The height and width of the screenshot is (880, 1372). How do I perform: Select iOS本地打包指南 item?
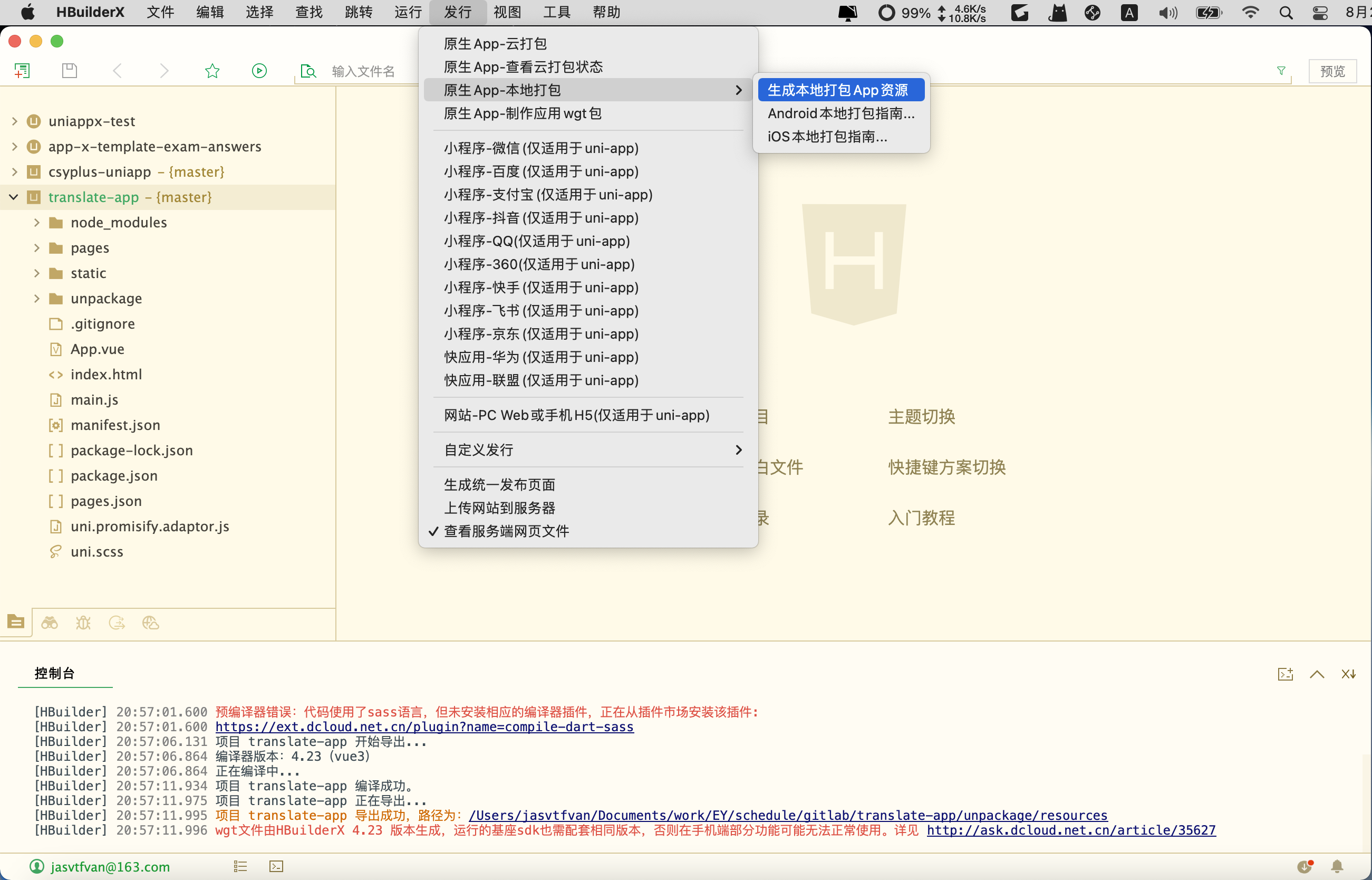(x=841, y=137)
